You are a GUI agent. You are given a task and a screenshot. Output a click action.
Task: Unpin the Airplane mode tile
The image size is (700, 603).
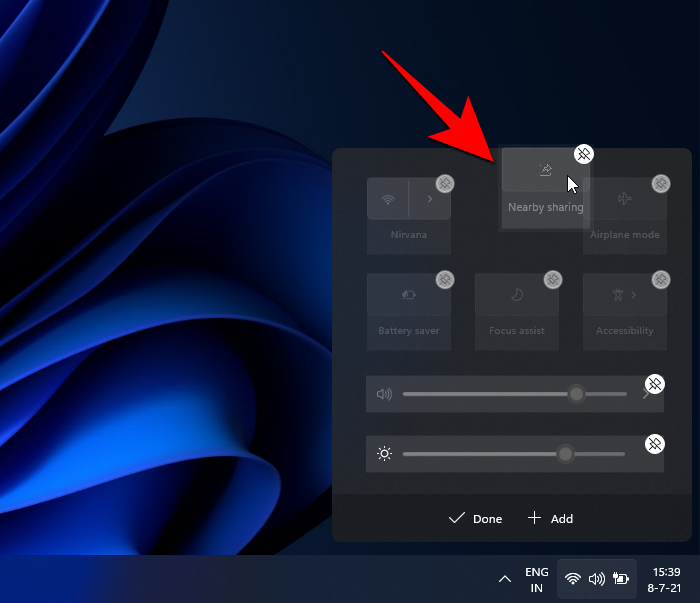[x=660, y=183]
